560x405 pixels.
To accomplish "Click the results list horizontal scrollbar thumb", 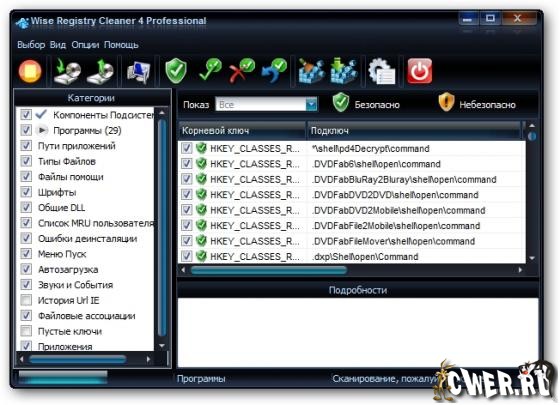I will click(269, 270).
